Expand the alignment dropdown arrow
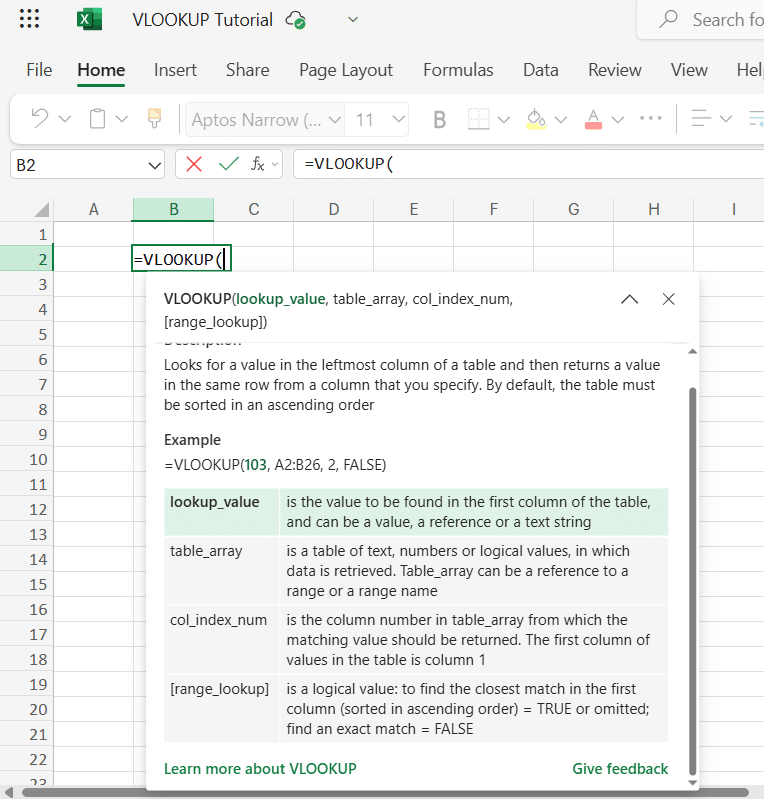Screen dimensions: 764x799 (x=726, y=119)
